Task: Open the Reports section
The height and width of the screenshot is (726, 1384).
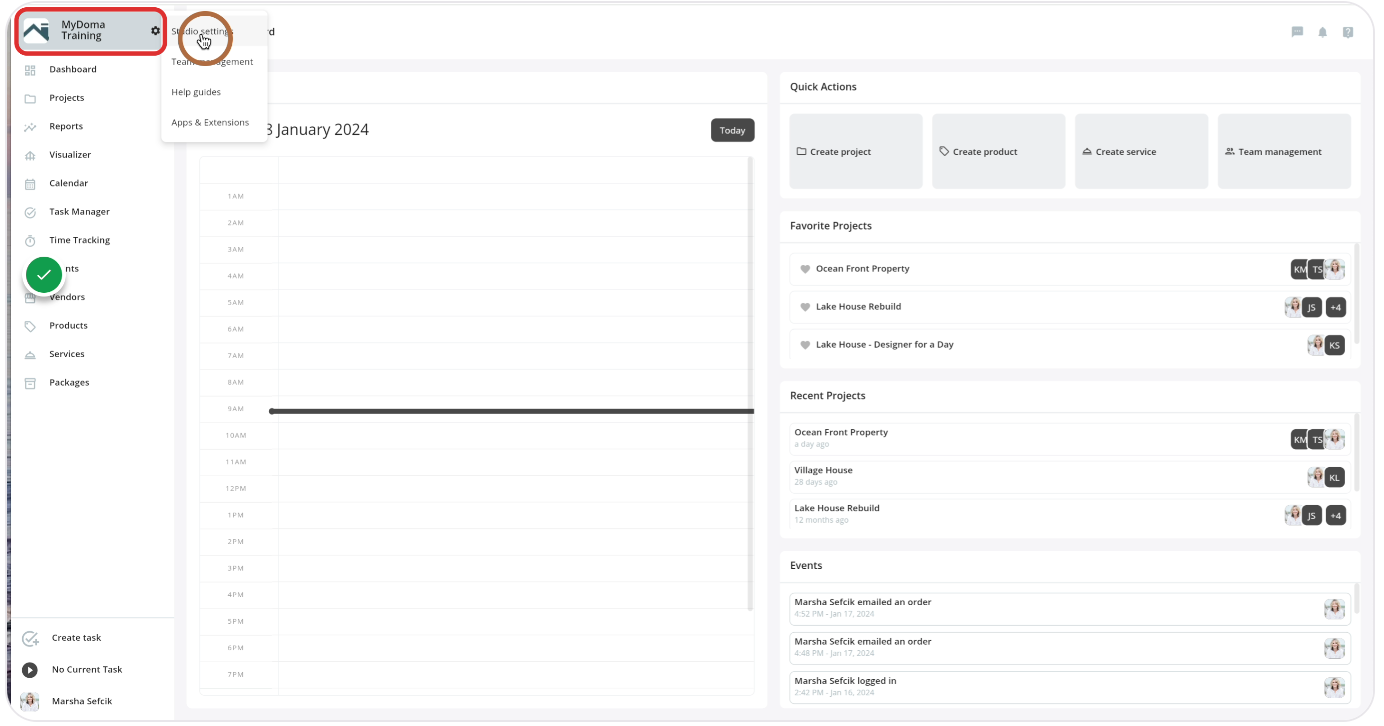Action: (66, 127)
